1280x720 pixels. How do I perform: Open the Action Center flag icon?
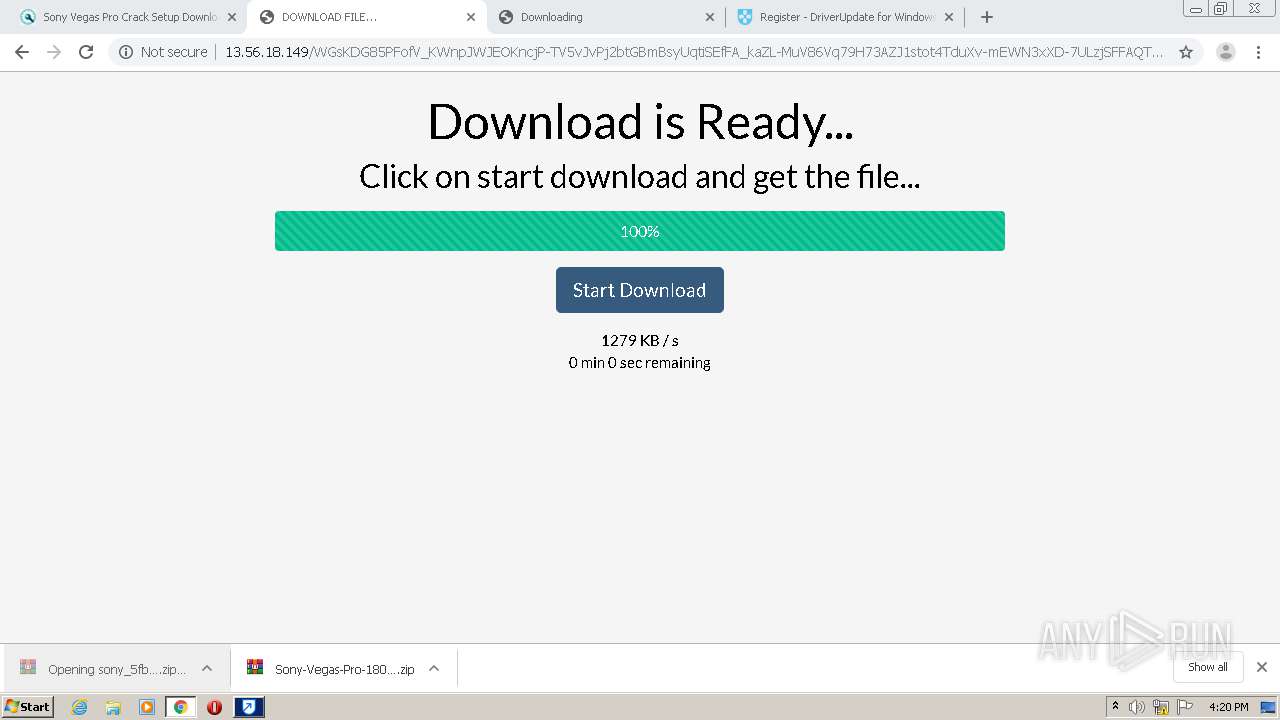[1185, 707]
